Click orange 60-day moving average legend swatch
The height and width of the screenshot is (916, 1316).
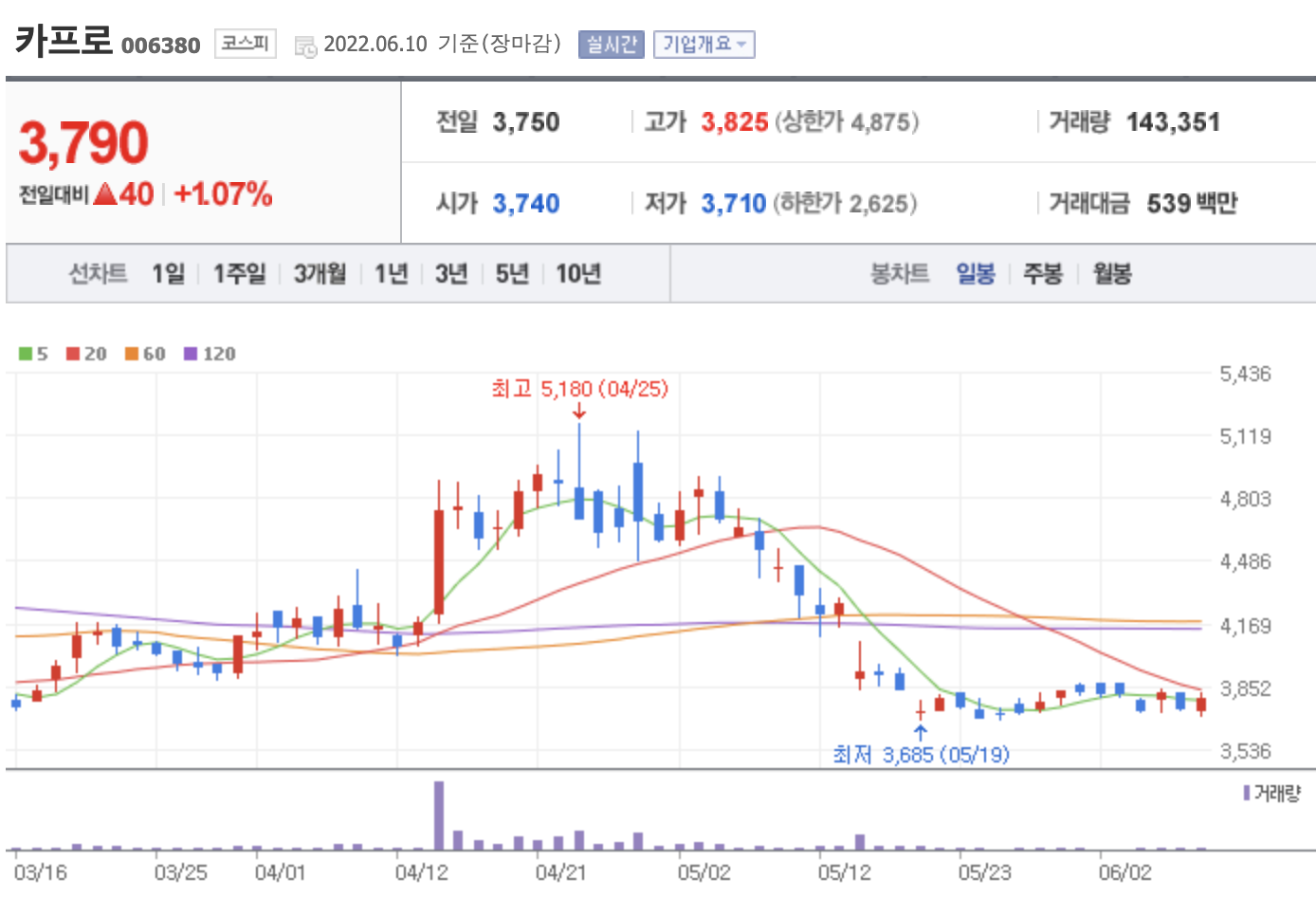[132, 354]
